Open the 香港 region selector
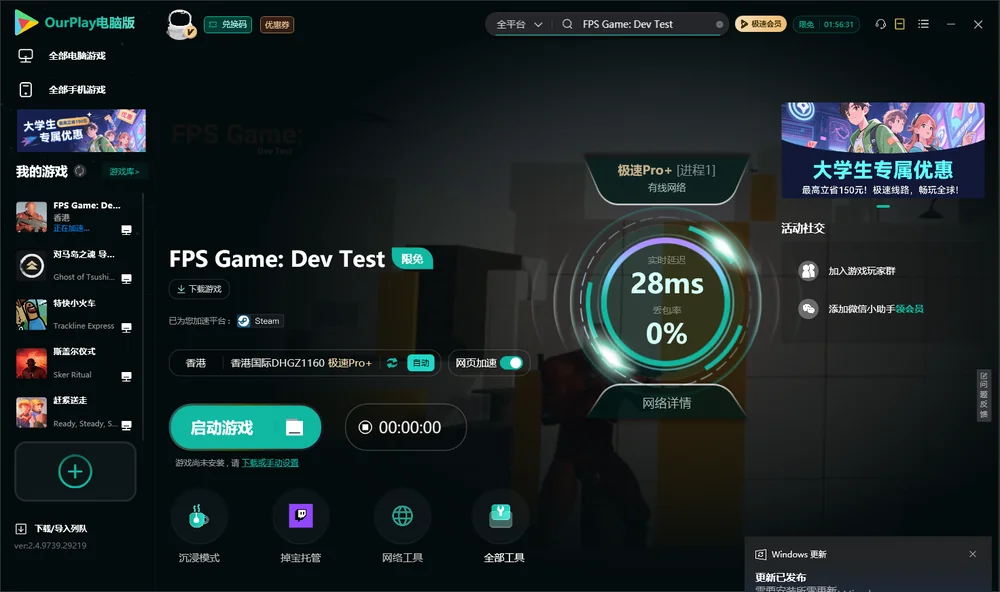1000x592 pixels. tap(196, 363)
